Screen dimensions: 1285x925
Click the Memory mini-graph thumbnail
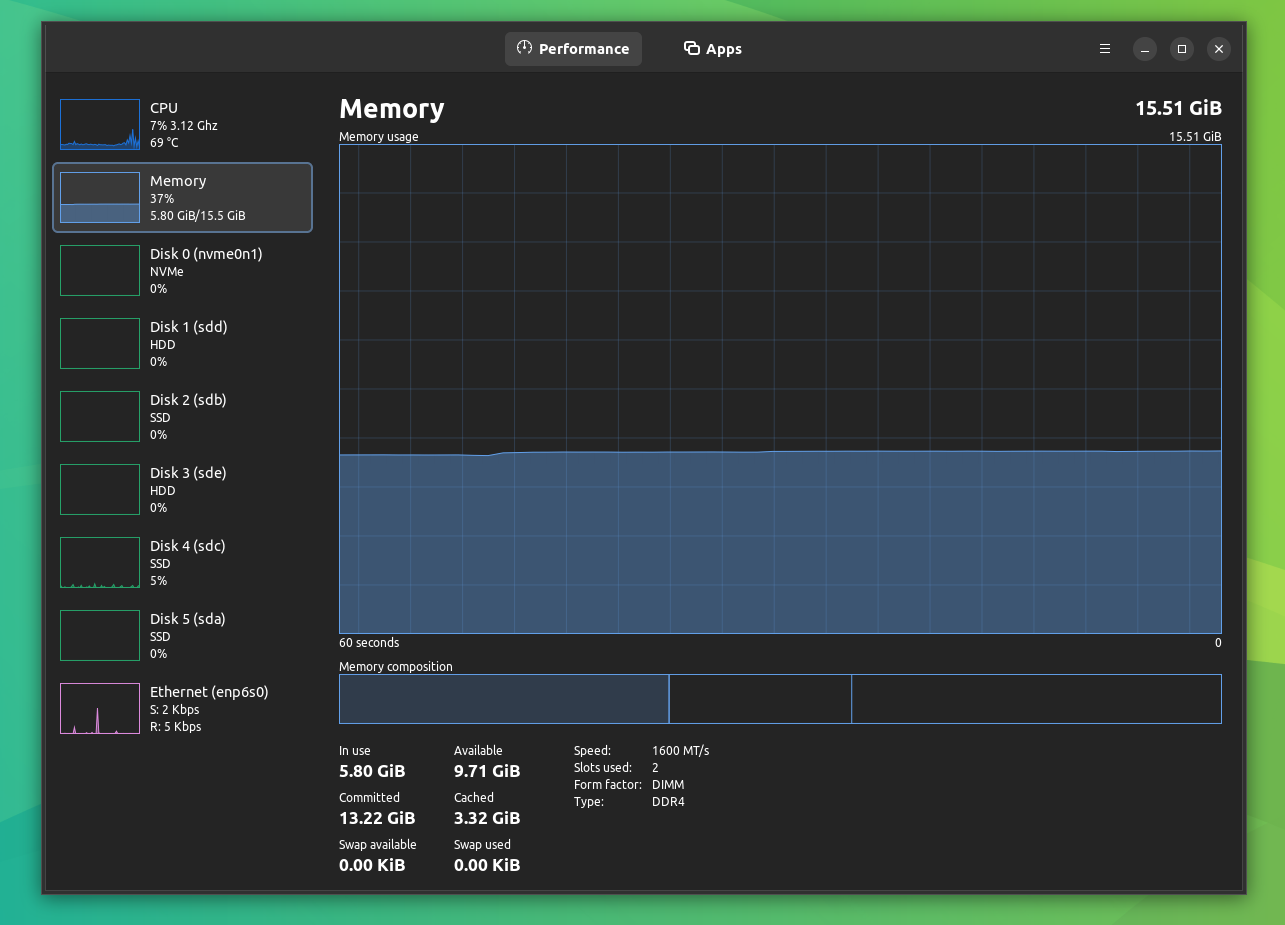click(x=99, y=197)
